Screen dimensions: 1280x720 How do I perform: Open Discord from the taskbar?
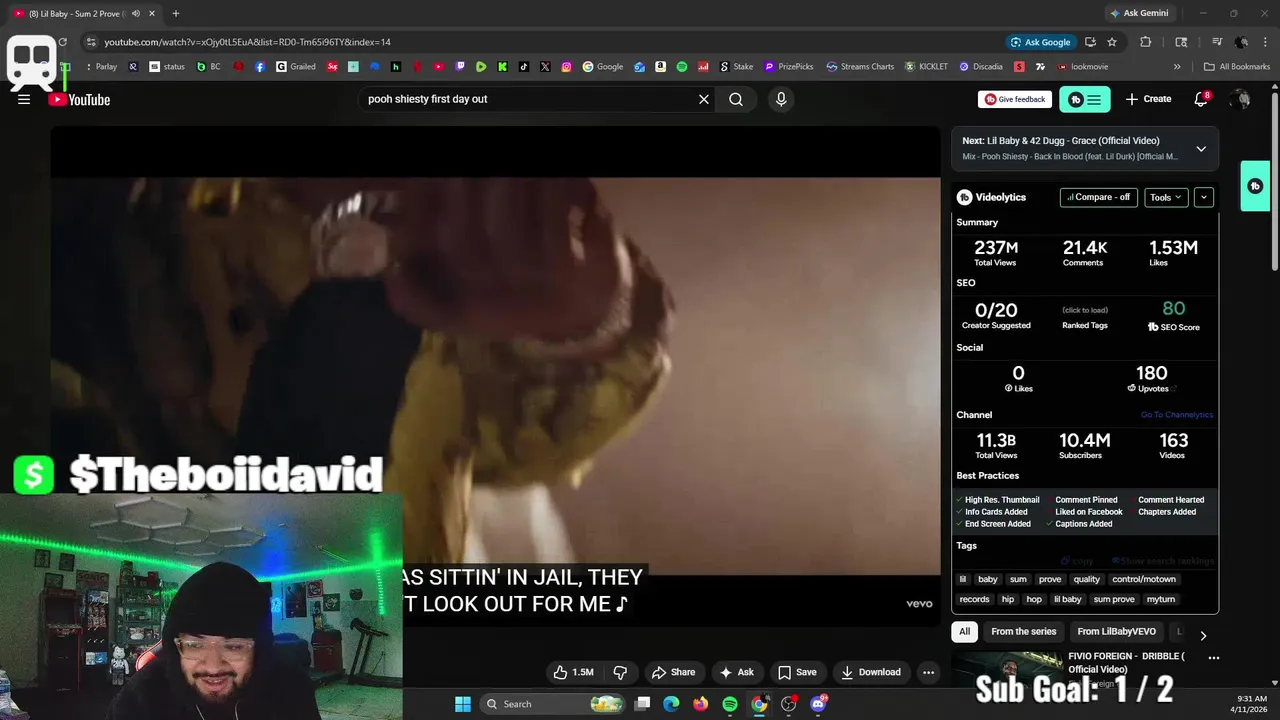(x=818, y=704)
